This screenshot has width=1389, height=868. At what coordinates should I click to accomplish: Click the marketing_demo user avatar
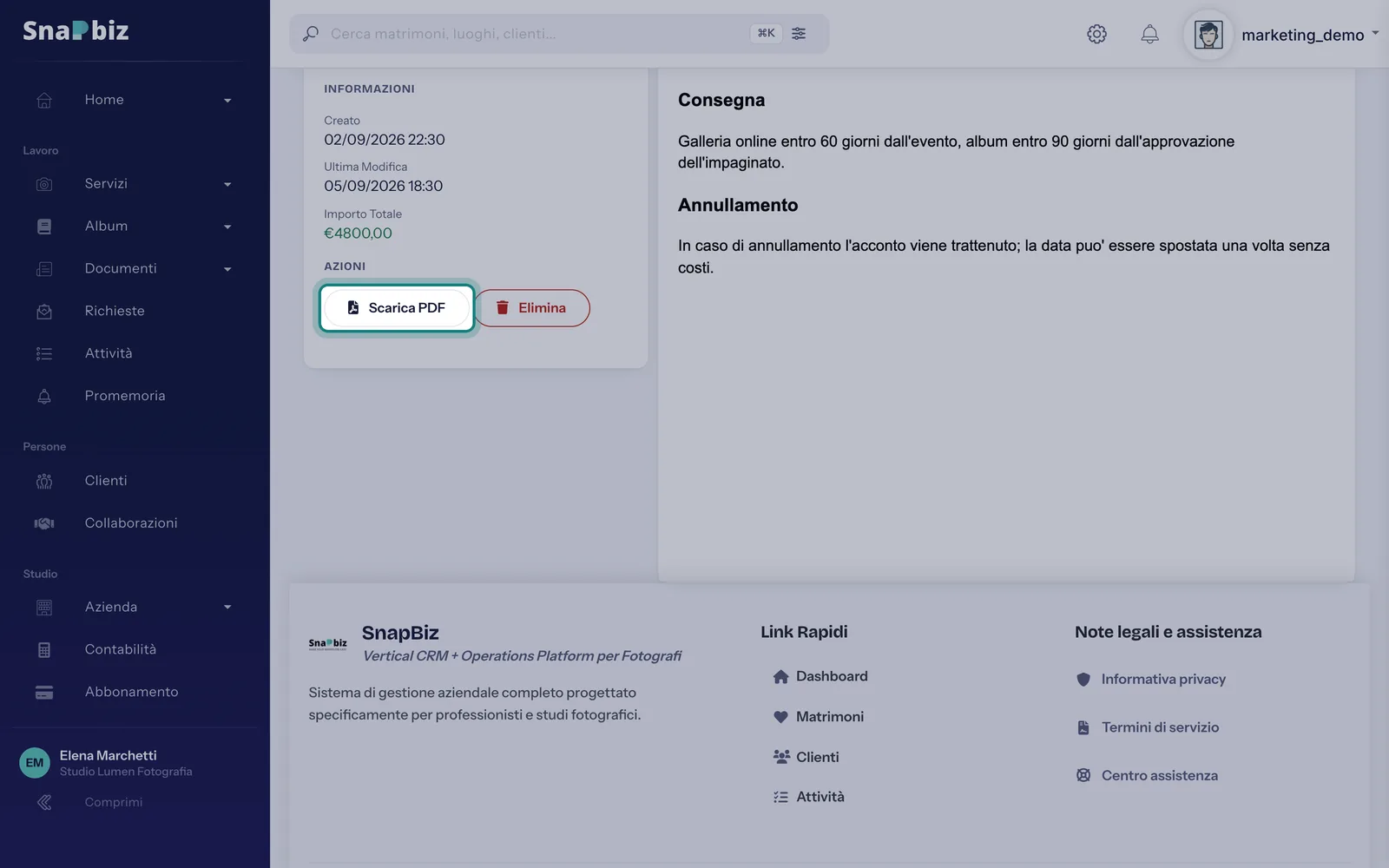coord(1208,35)
